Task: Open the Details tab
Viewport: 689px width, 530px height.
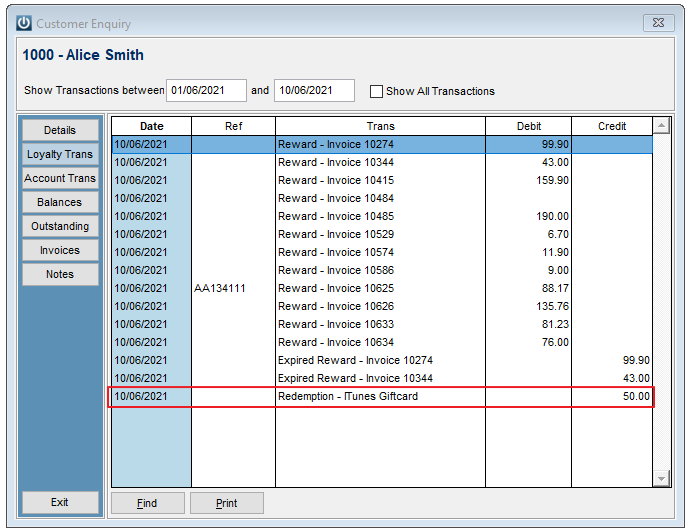Action: tap(60, 130)
